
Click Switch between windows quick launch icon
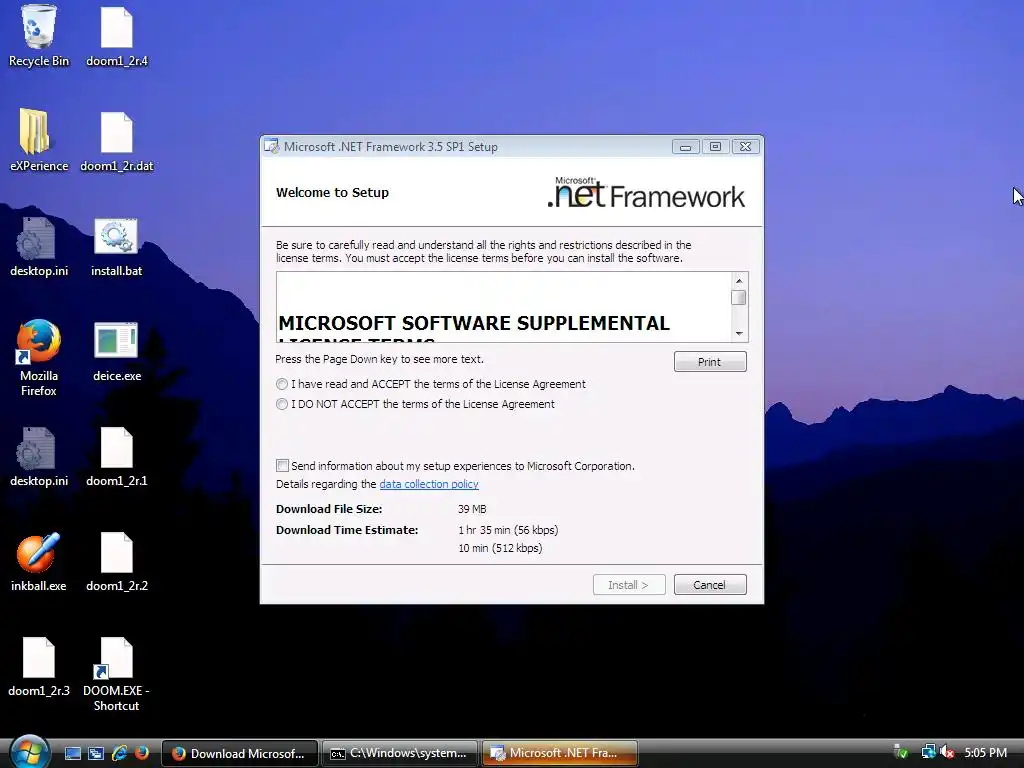(x=96, y=753)
